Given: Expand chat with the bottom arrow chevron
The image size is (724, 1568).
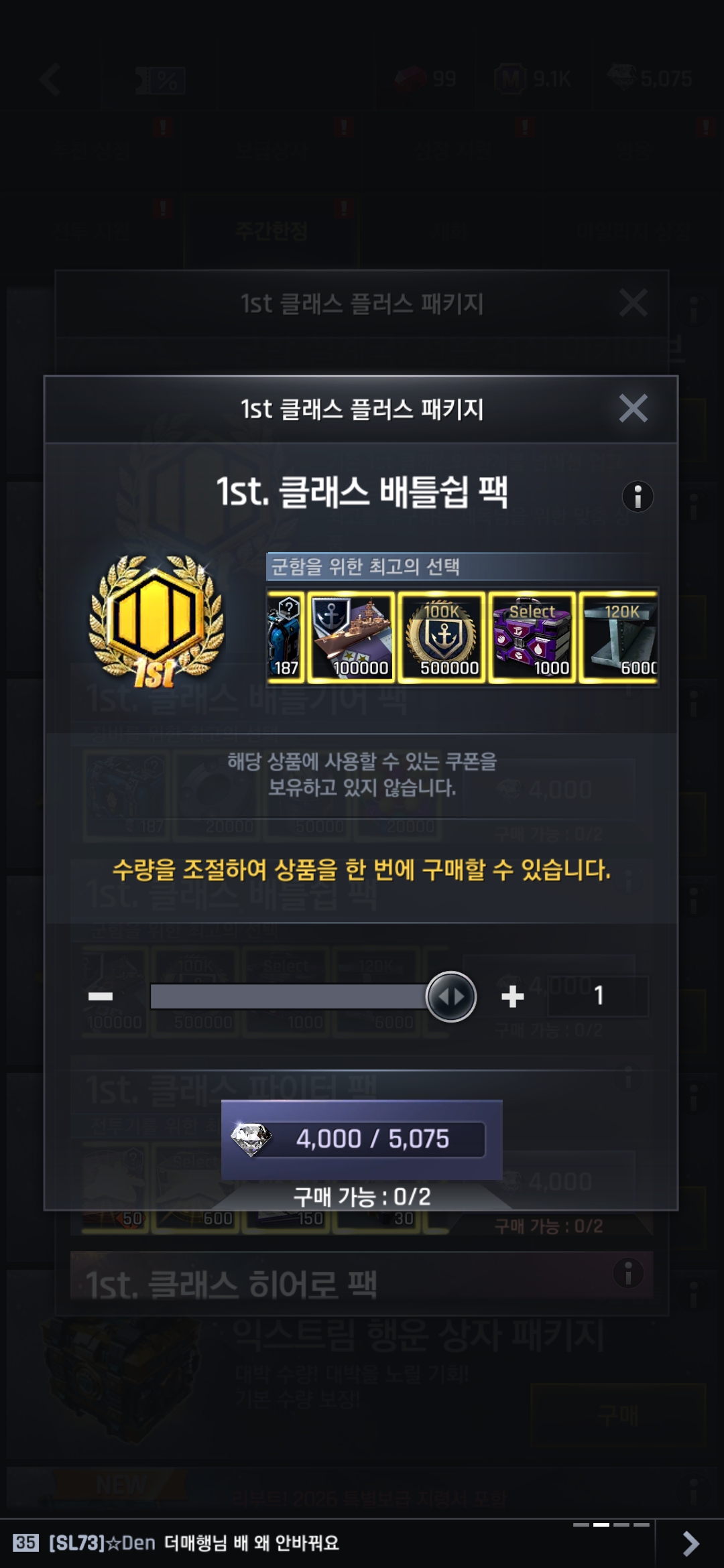Looking at the screenshot, I should (690, 1543).
